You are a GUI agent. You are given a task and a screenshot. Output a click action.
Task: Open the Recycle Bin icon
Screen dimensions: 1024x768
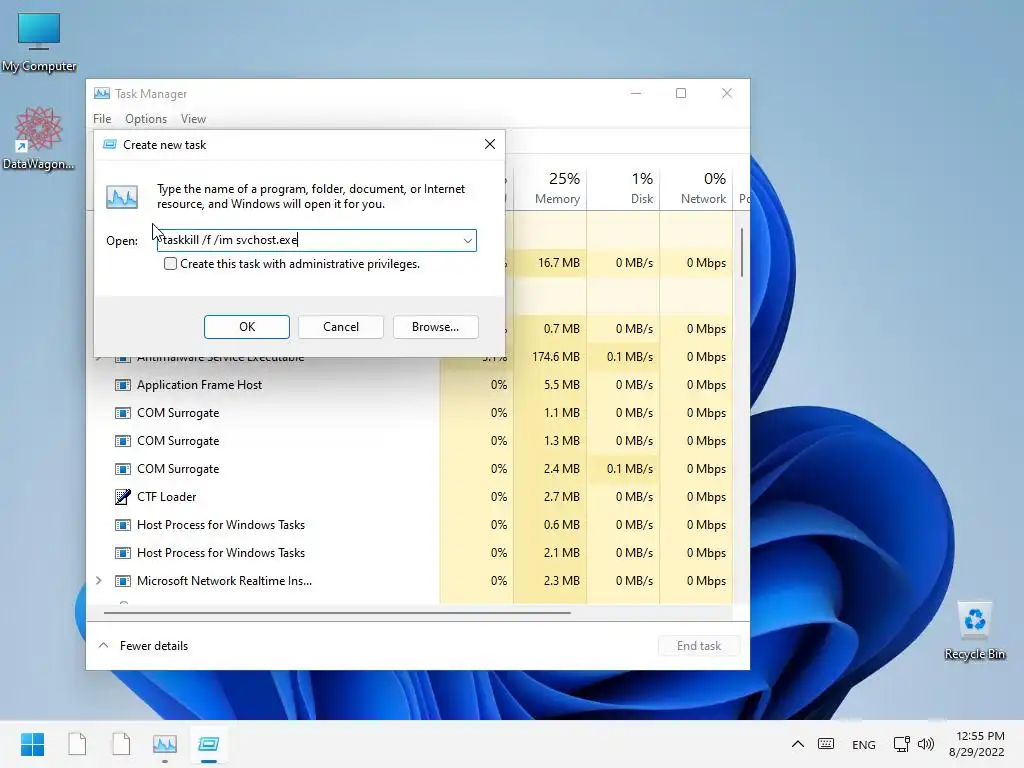click(x=974, y=631)
